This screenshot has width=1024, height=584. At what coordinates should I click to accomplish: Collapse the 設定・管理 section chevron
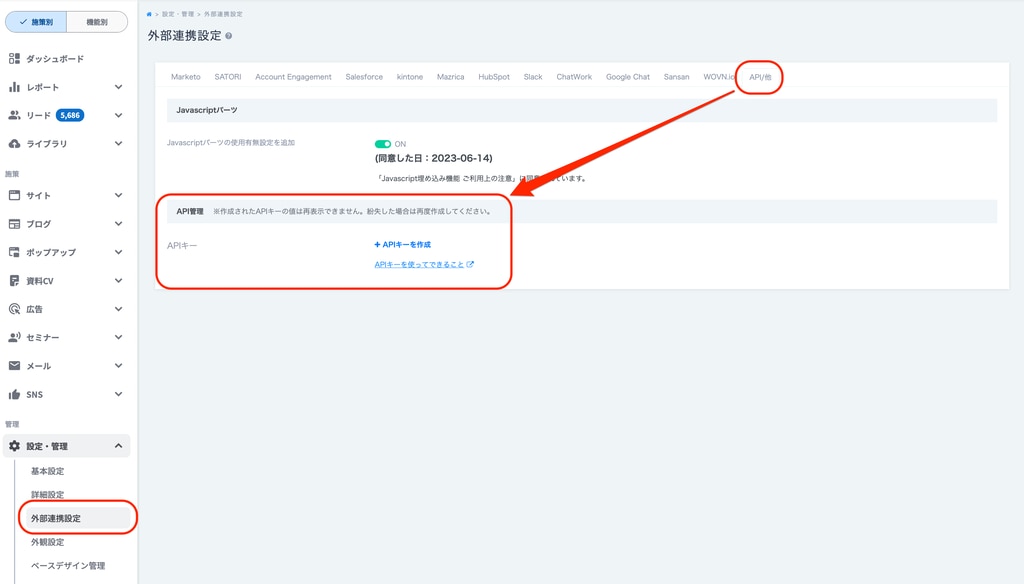point(118,446)
